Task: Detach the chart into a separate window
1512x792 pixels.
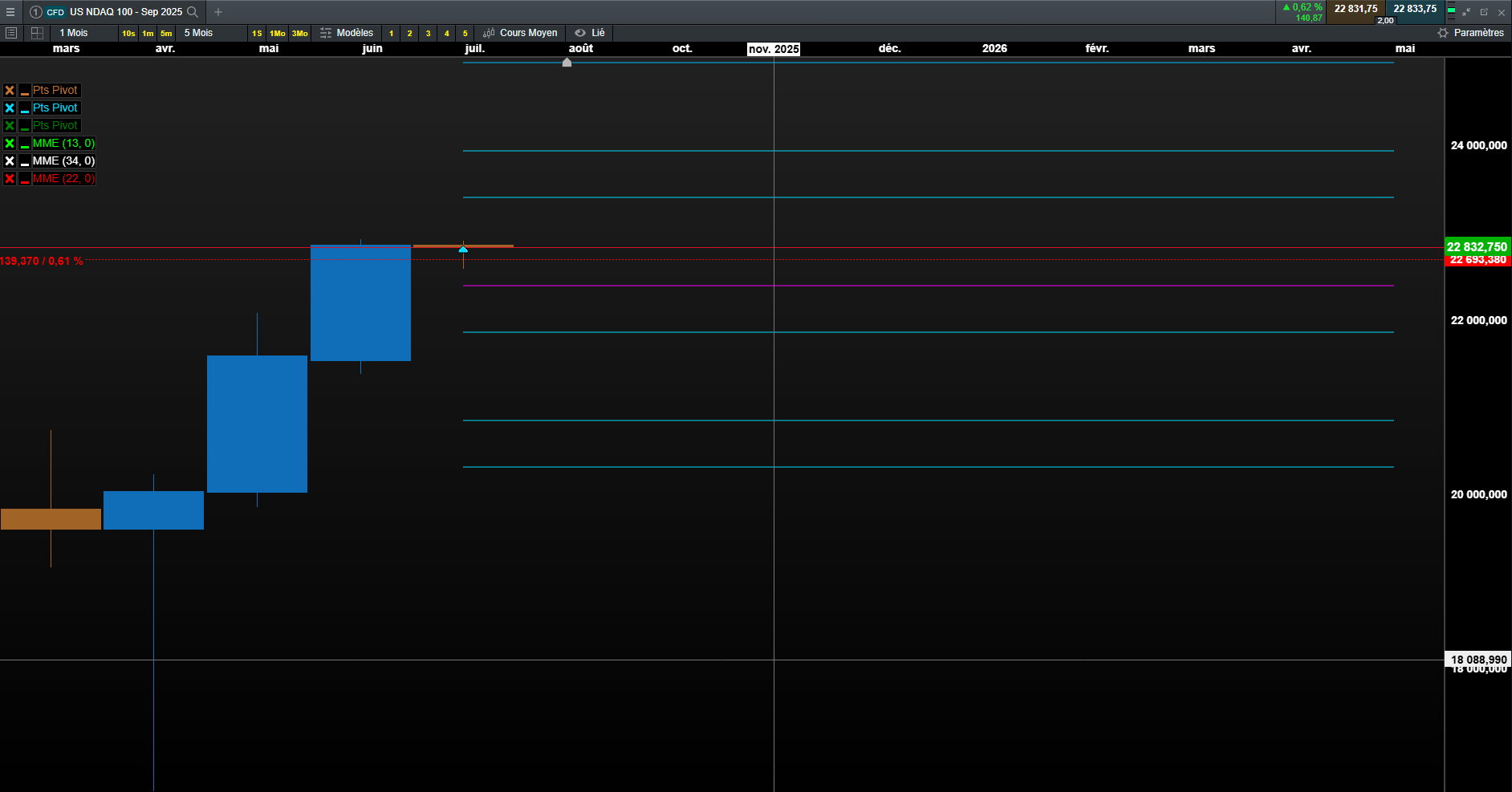Action: click(1484, 12)
